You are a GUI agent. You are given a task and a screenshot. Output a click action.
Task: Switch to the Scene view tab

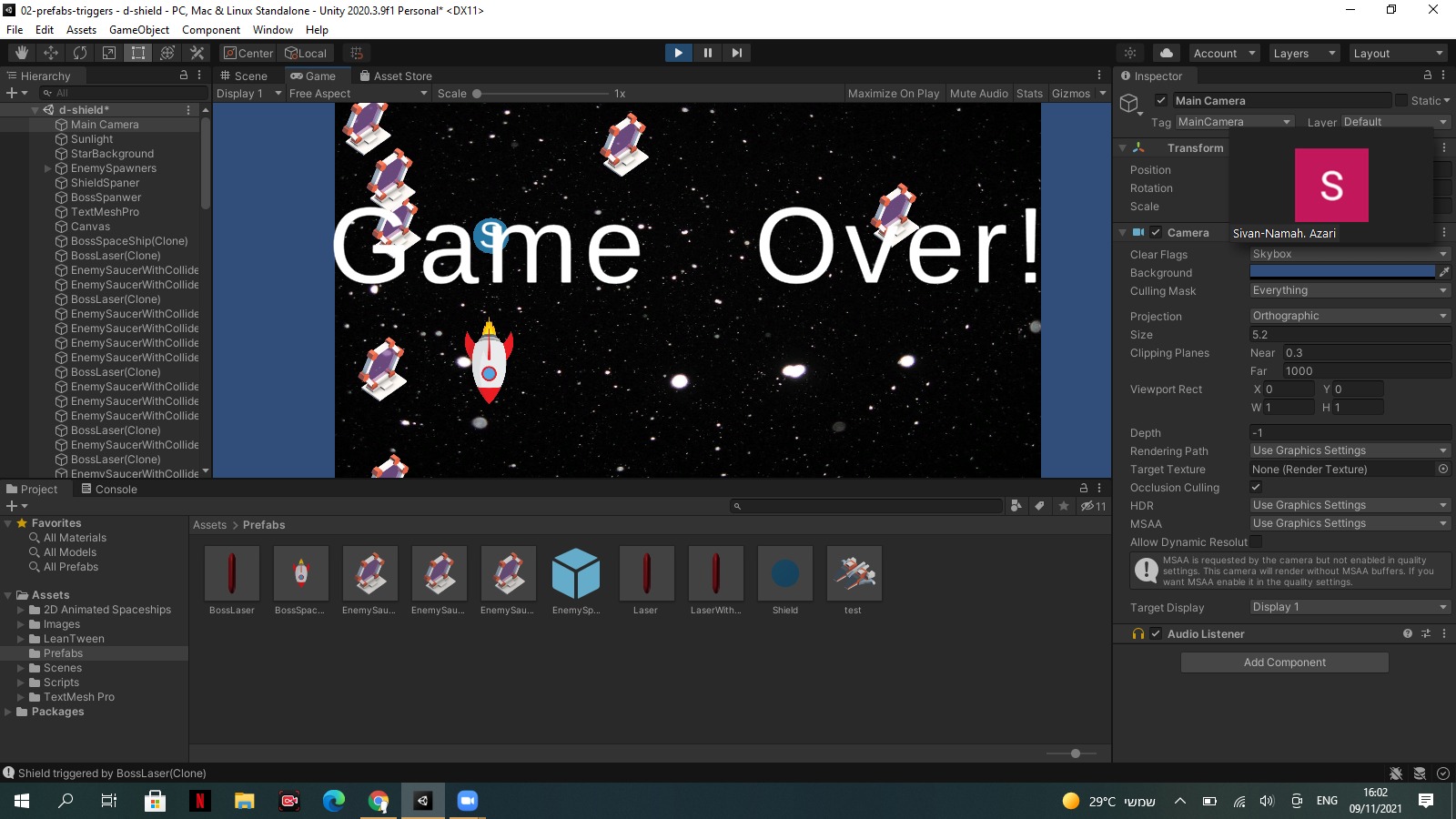(247, 76)
